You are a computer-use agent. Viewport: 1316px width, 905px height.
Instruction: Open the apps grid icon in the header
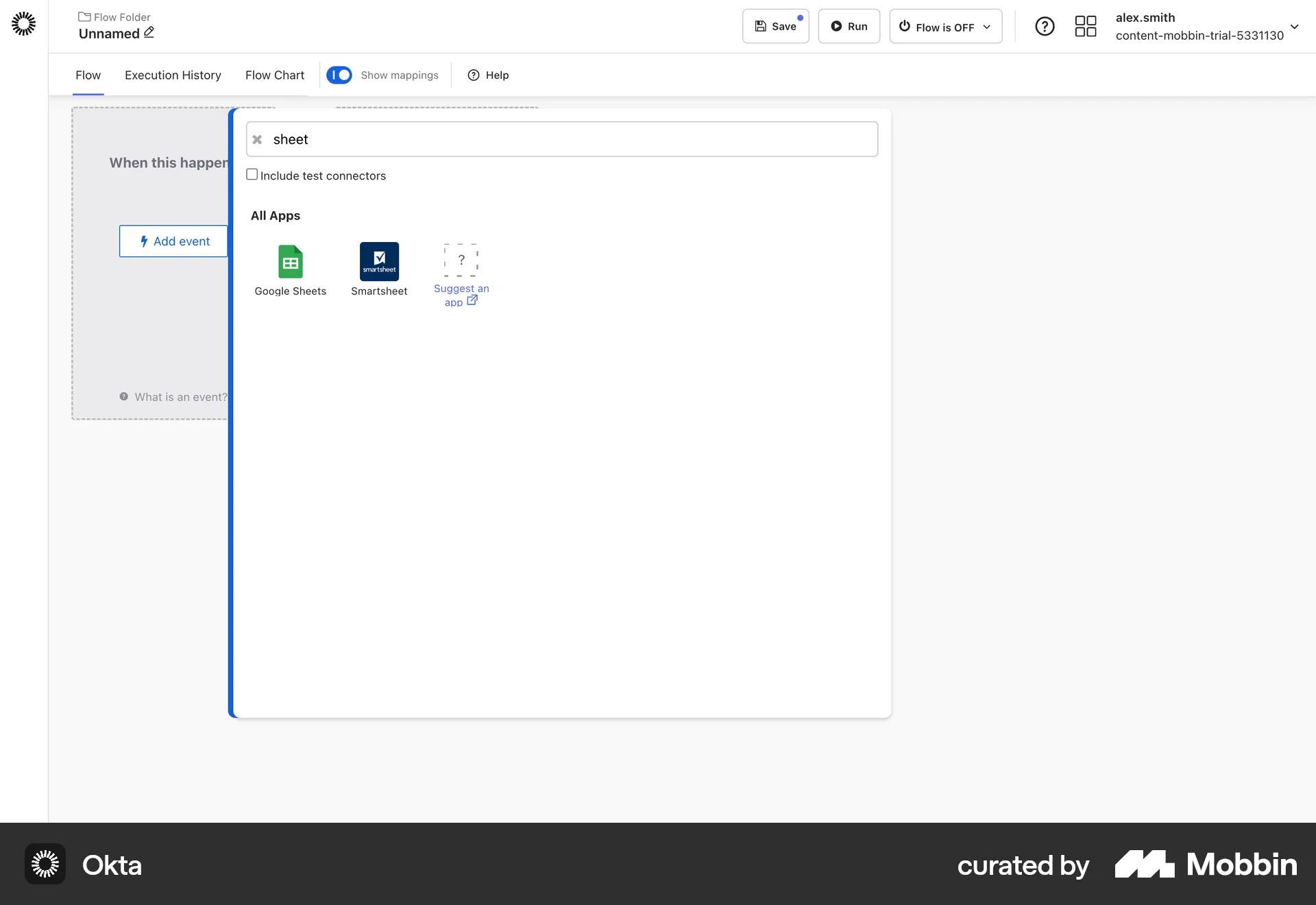tap(1085, 26)
